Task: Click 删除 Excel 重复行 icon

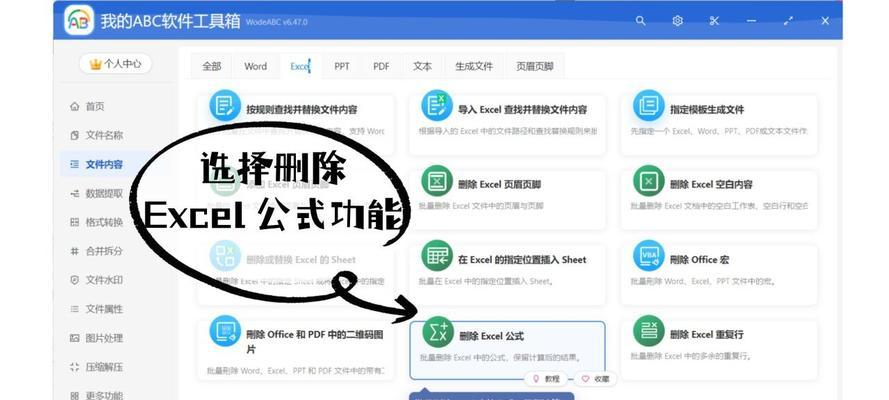Action: click(649, 331)
